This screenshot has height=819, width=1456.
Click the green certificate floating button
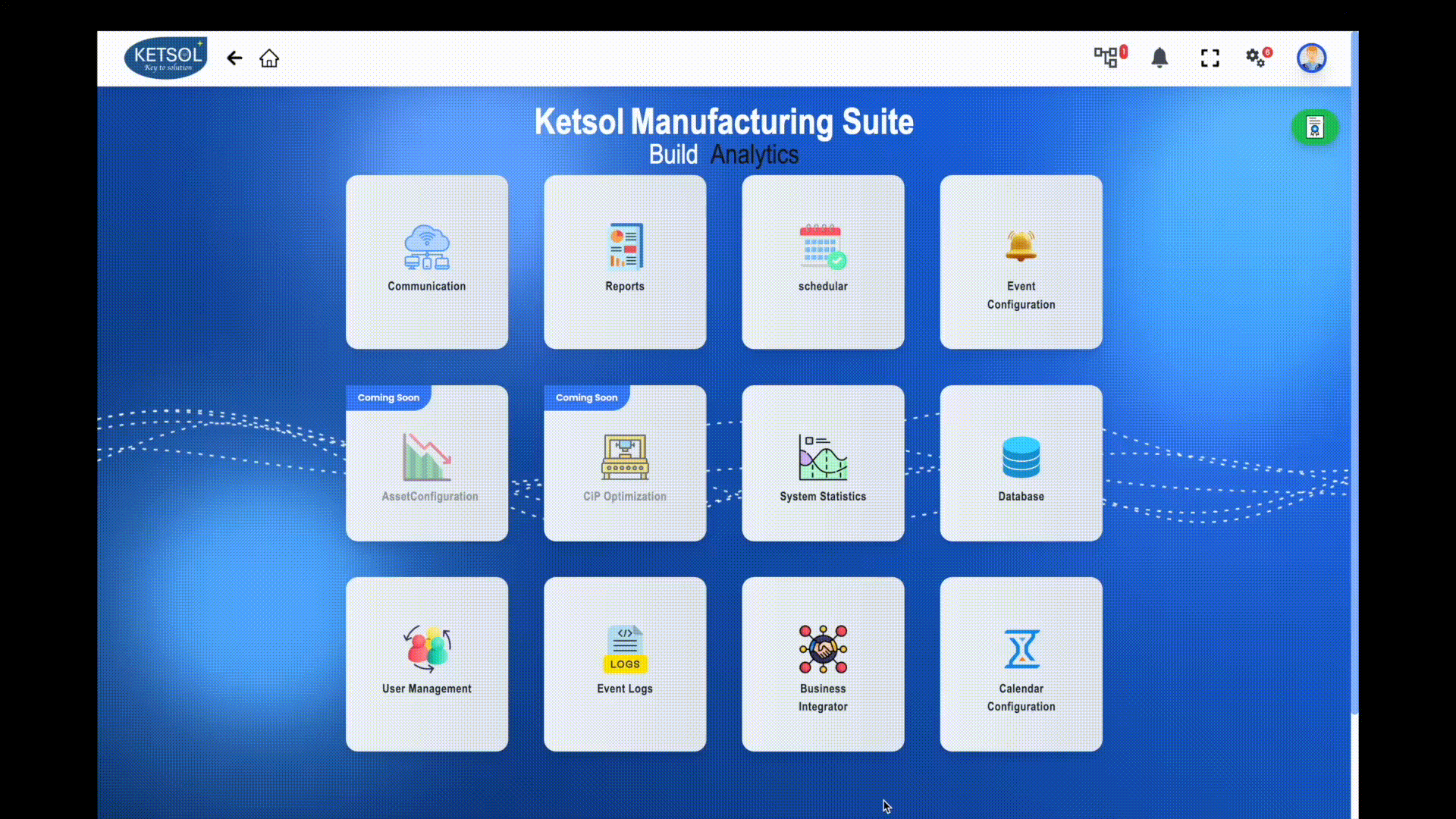pyautogui.click(x=1315, y=127)
